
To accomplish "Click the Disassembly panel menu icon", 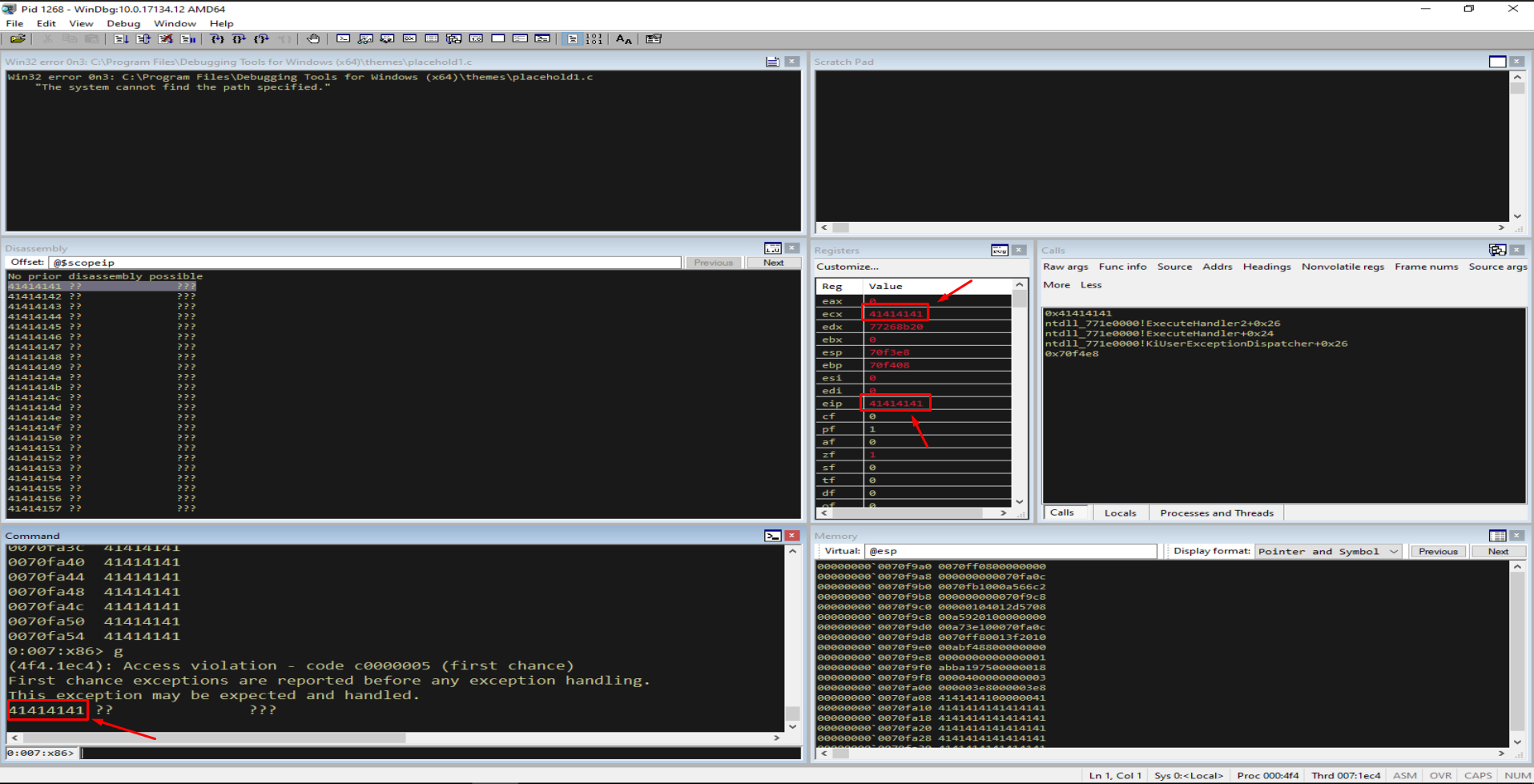I will point(773,248).
